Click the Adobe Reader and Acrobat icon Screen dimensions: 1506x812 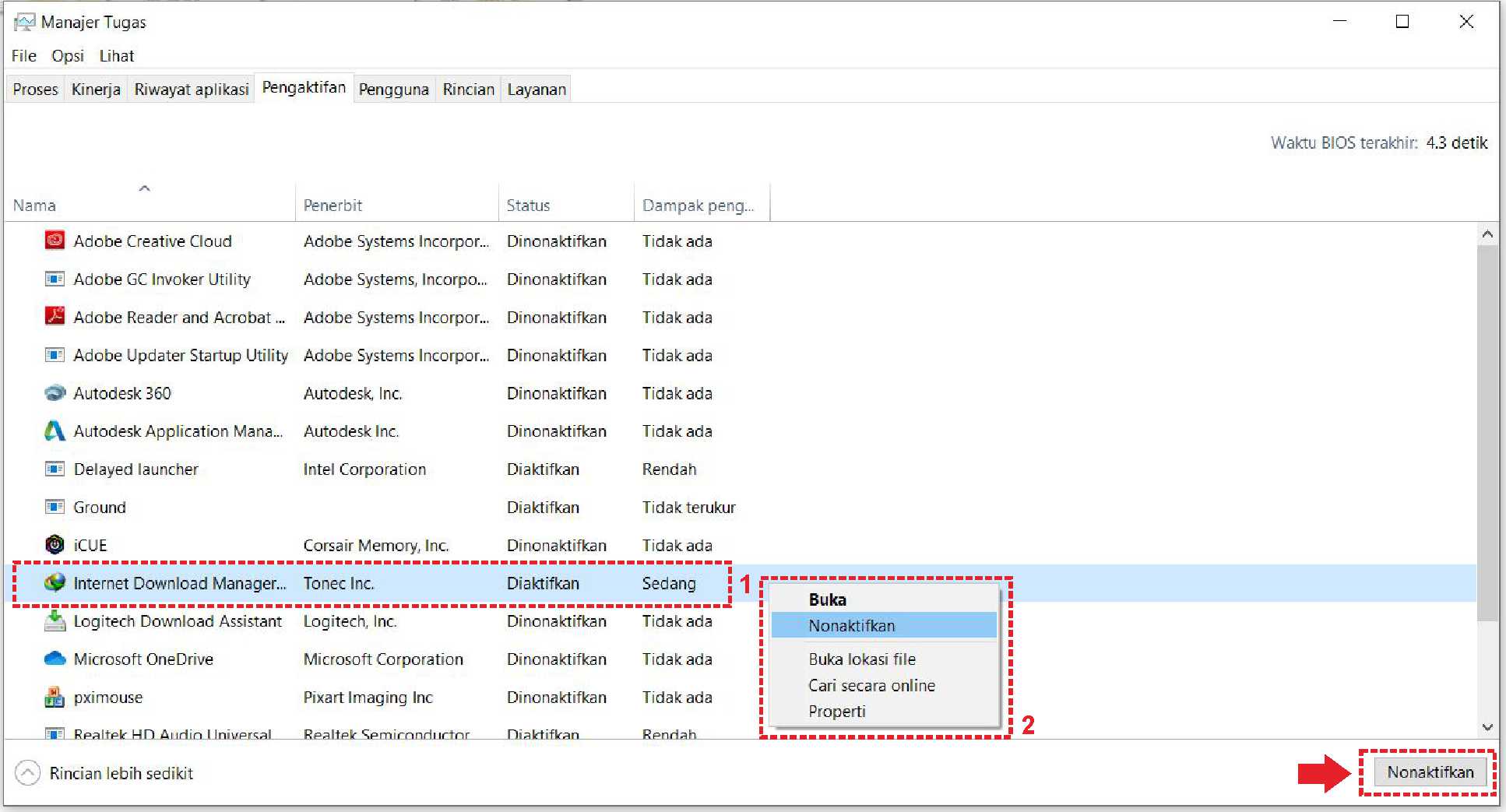[x=55, y=317]
